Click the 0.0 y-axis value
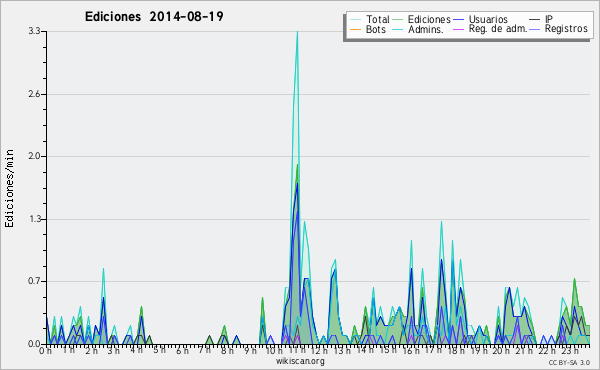Image resolution: width=600 pixels, height=370 pixels. pyautogui.click(x=34, y=344)
